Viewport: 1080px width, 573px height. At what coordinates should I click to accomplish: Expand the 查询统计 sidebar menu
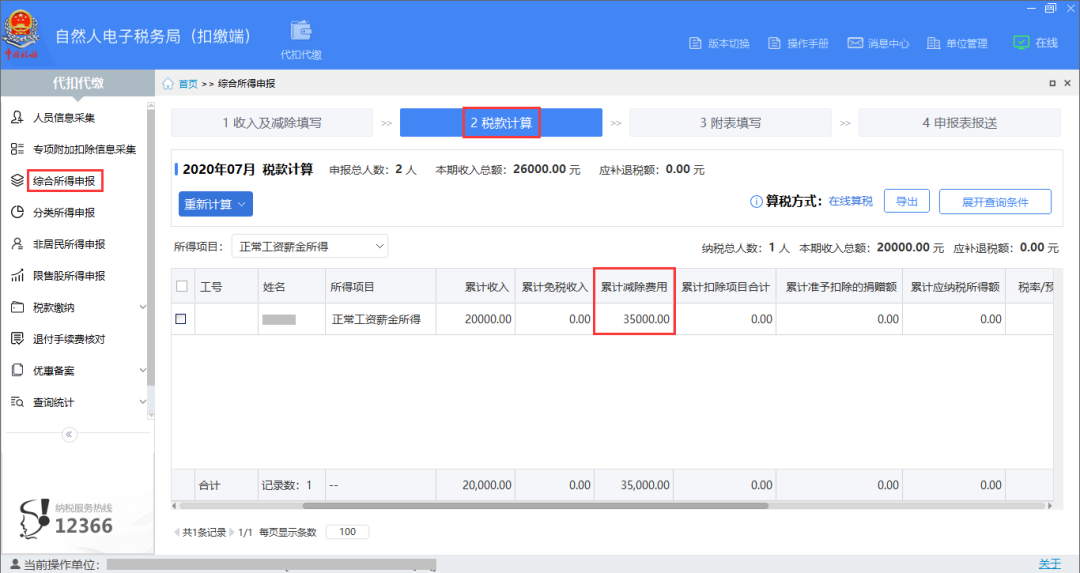click(143, 402)
